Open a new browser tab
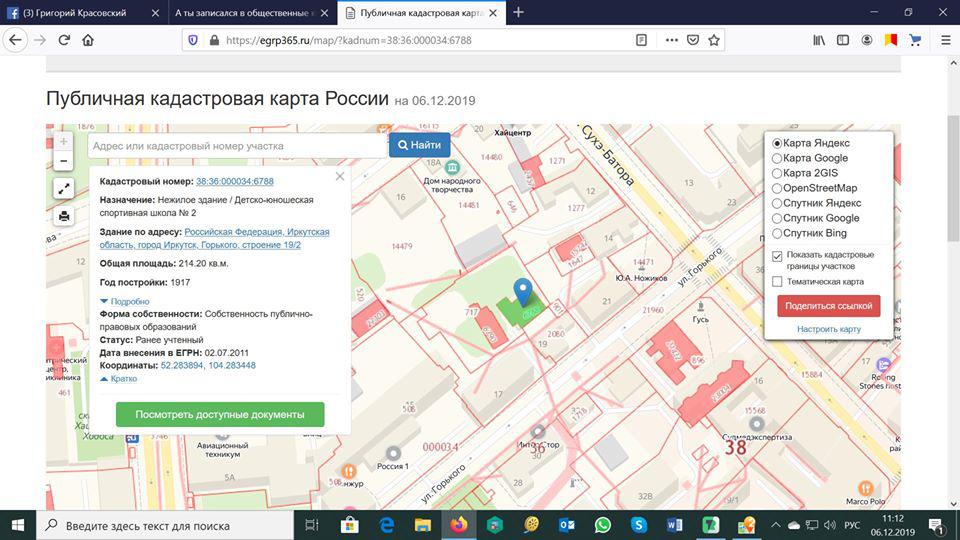Screen dimensions: 960x540 [518, 12]
